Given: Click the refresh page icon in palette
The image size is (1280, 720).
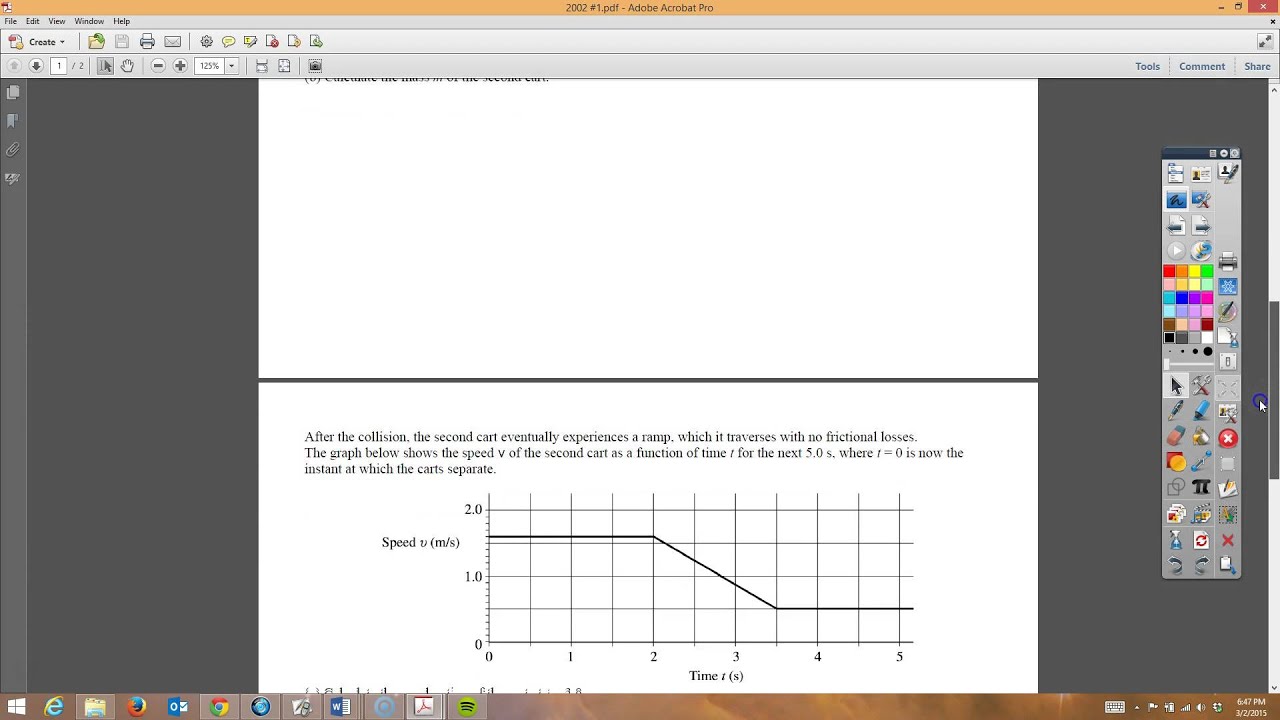Looking at the screenshot, I should [1202, 540].
